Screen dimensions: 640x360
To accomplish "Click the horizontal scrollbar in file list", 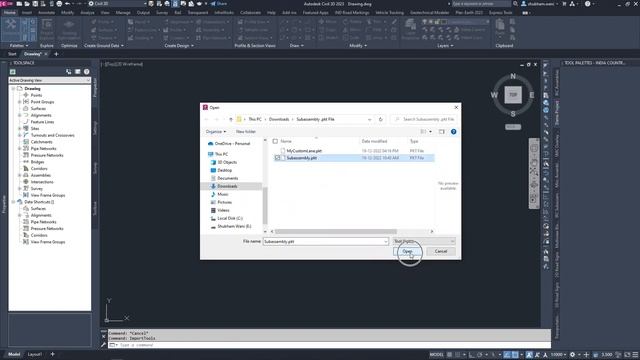I will click(x=336, y=231).
